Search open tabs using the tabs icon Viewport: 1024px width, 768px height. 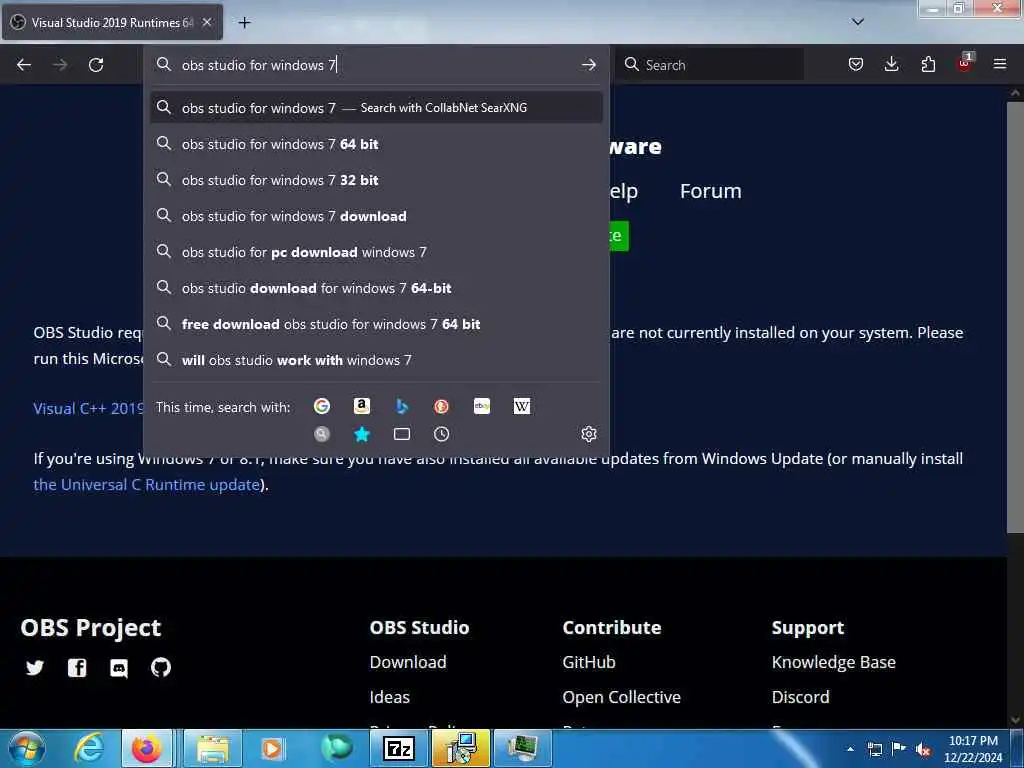402,434
